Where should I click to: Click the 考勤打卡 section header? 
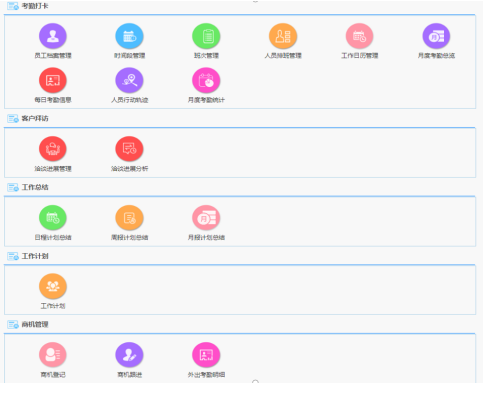tap(35, 6)
